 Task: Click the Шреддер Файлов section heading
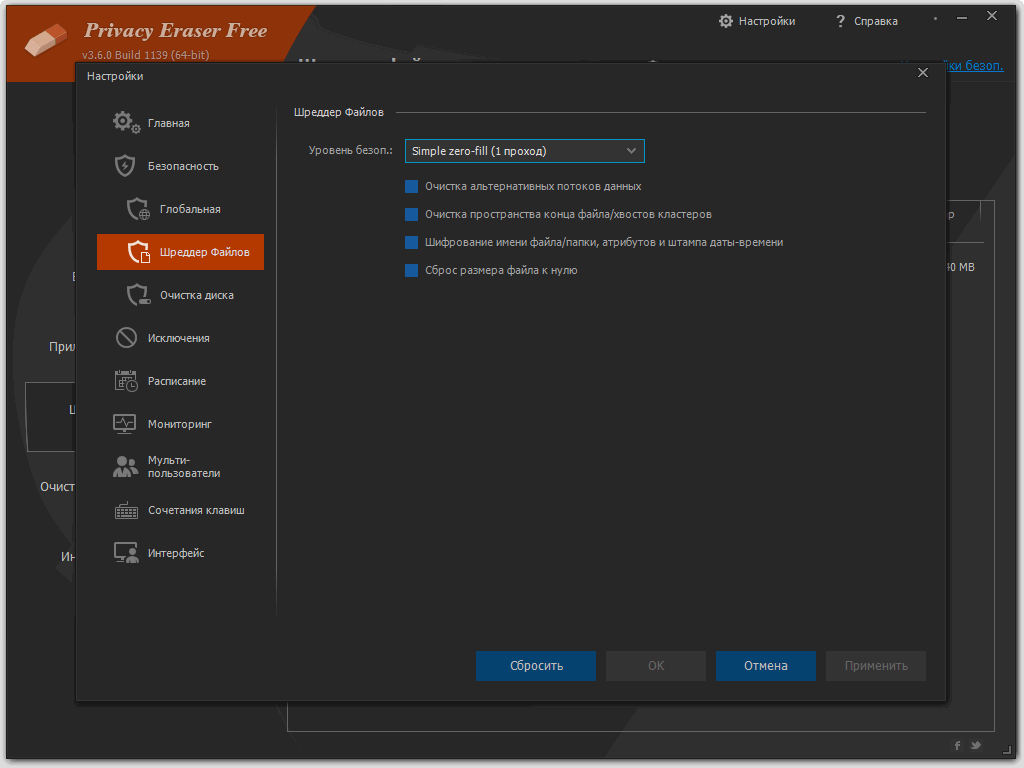pos(338,112)
